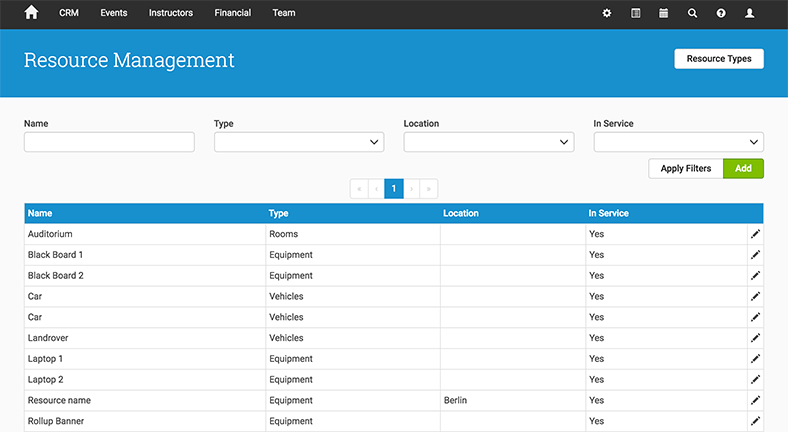Image resolution: width=788 pixels, height=432 pixels.
Task: Click Yes in the Auditorium row
Action: pos(596,234)
